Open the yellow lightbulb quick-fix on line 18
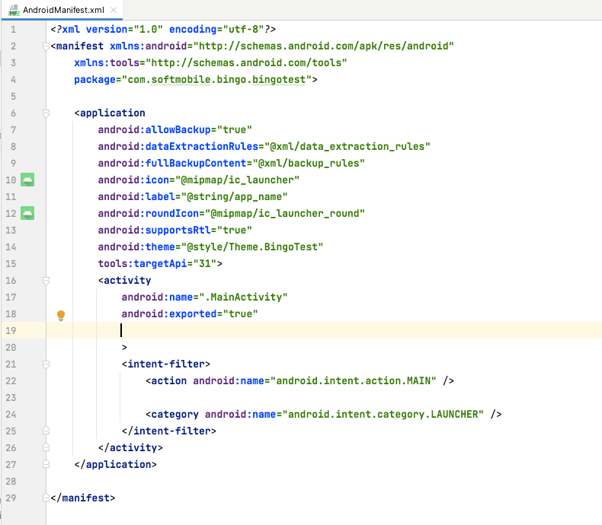This screenshot has width=602, height=525. 61,315
